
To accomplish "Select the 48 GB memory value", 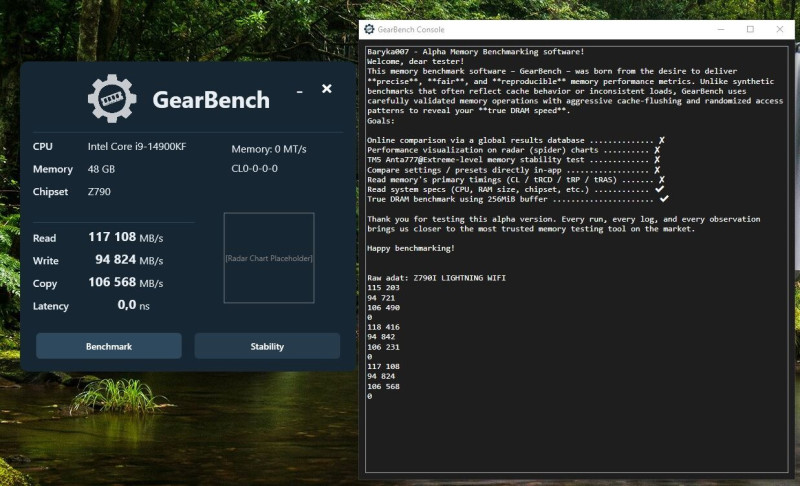I will (x=101, y=169).
